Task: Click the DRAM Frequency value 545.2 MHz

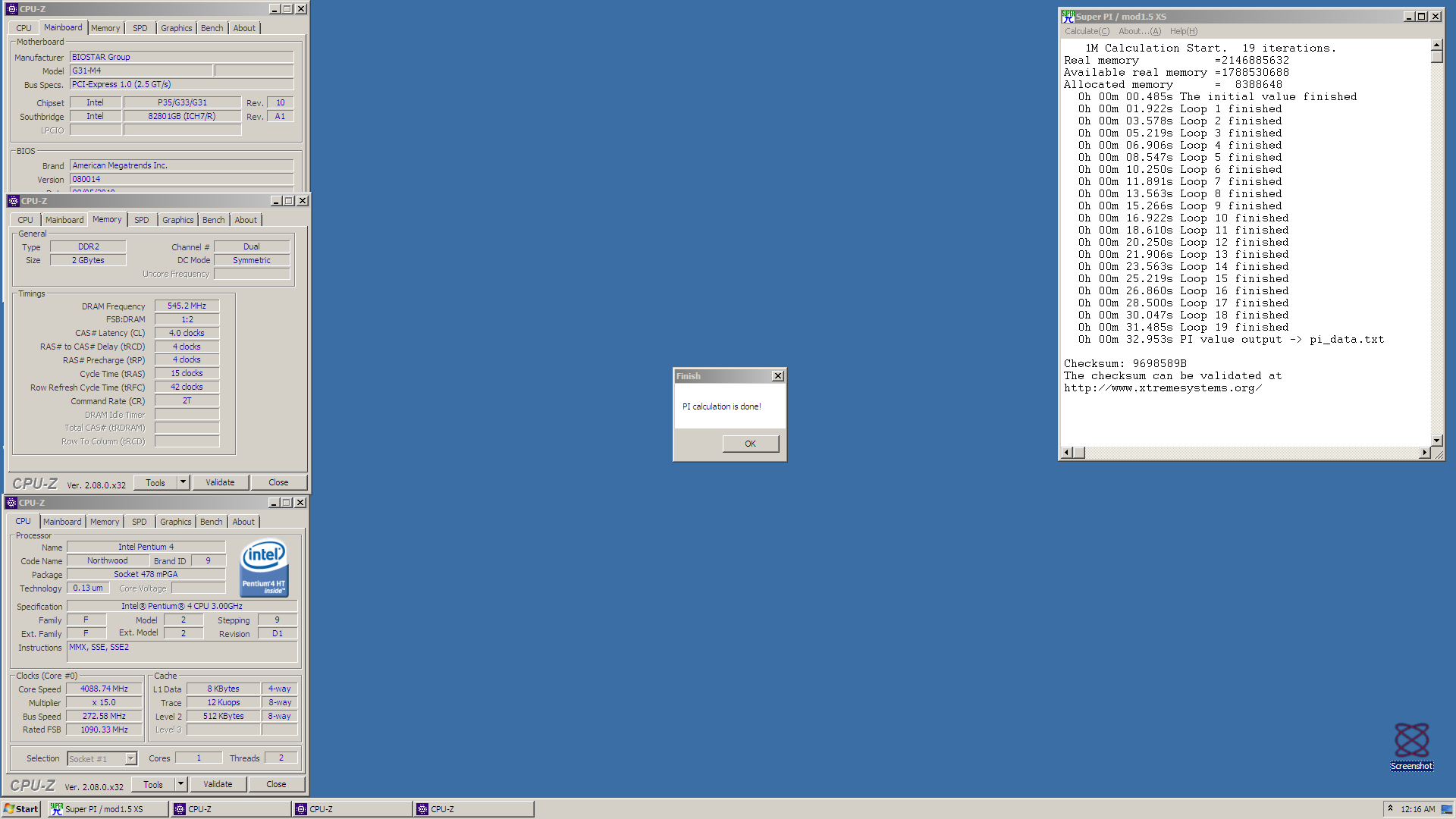Action: (x=187, y=306)
